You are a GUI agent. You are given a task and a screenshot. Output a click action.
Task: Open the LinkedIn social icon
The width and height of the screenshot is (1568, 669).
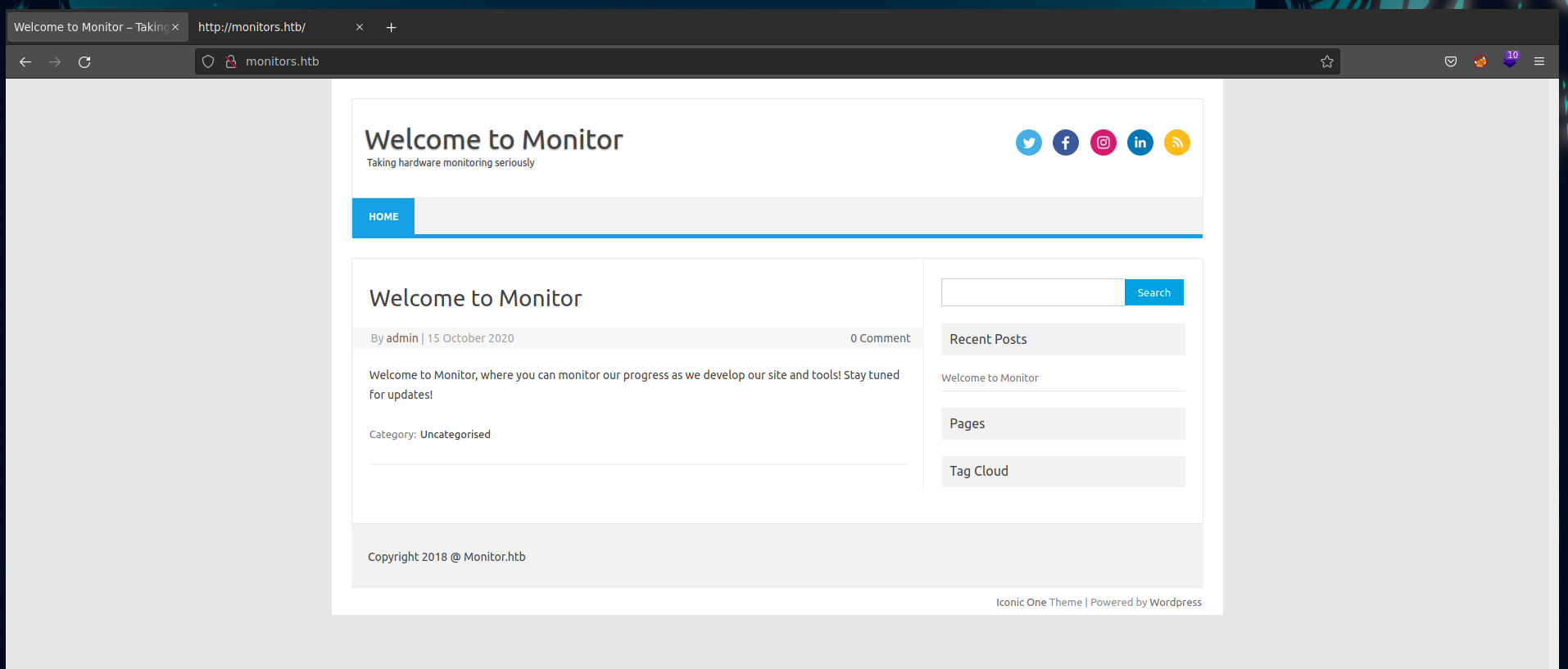(1140, 142)
